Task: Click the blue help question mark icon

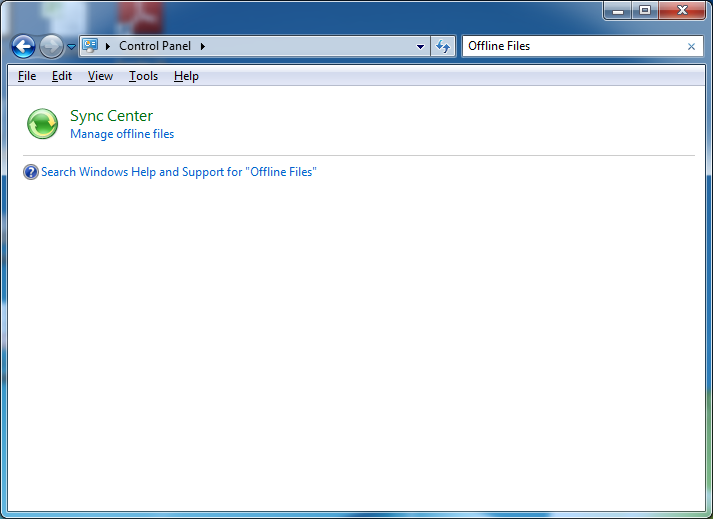Action: (31, 172)
